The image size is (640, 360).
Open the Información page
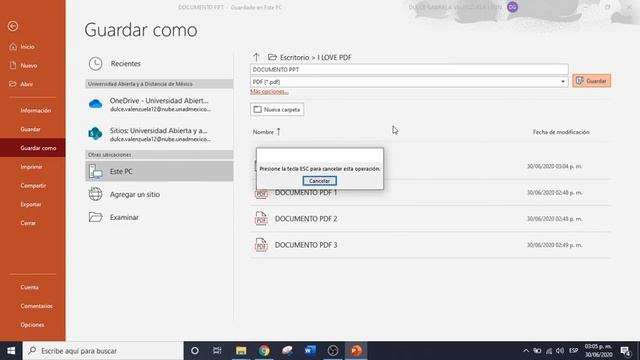(x=36, y=111)
